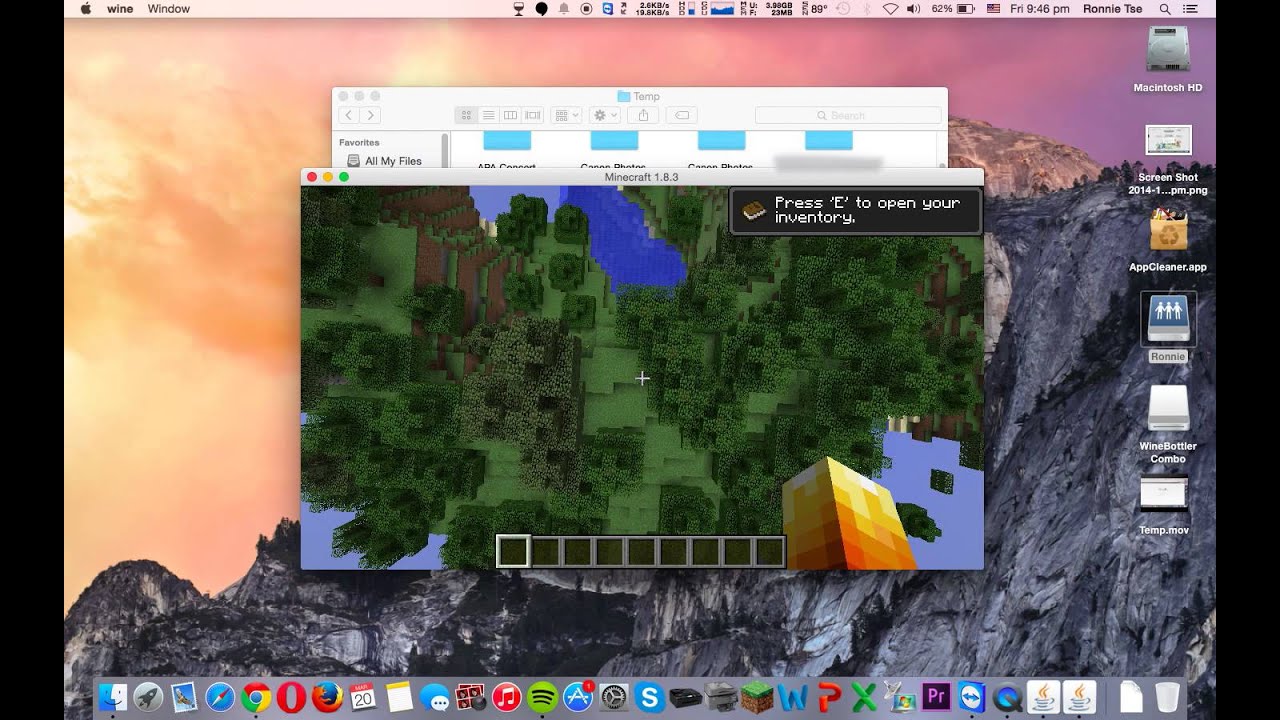Launch Opera from Dock
The width and height of the screenshot is (1280, 720).
(291, 696)
